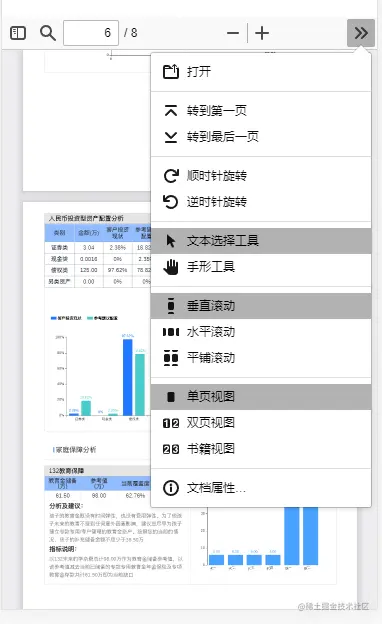Zoom out with the minus button
This screenshot has height=624, width=382.
(x=233, y=33)
